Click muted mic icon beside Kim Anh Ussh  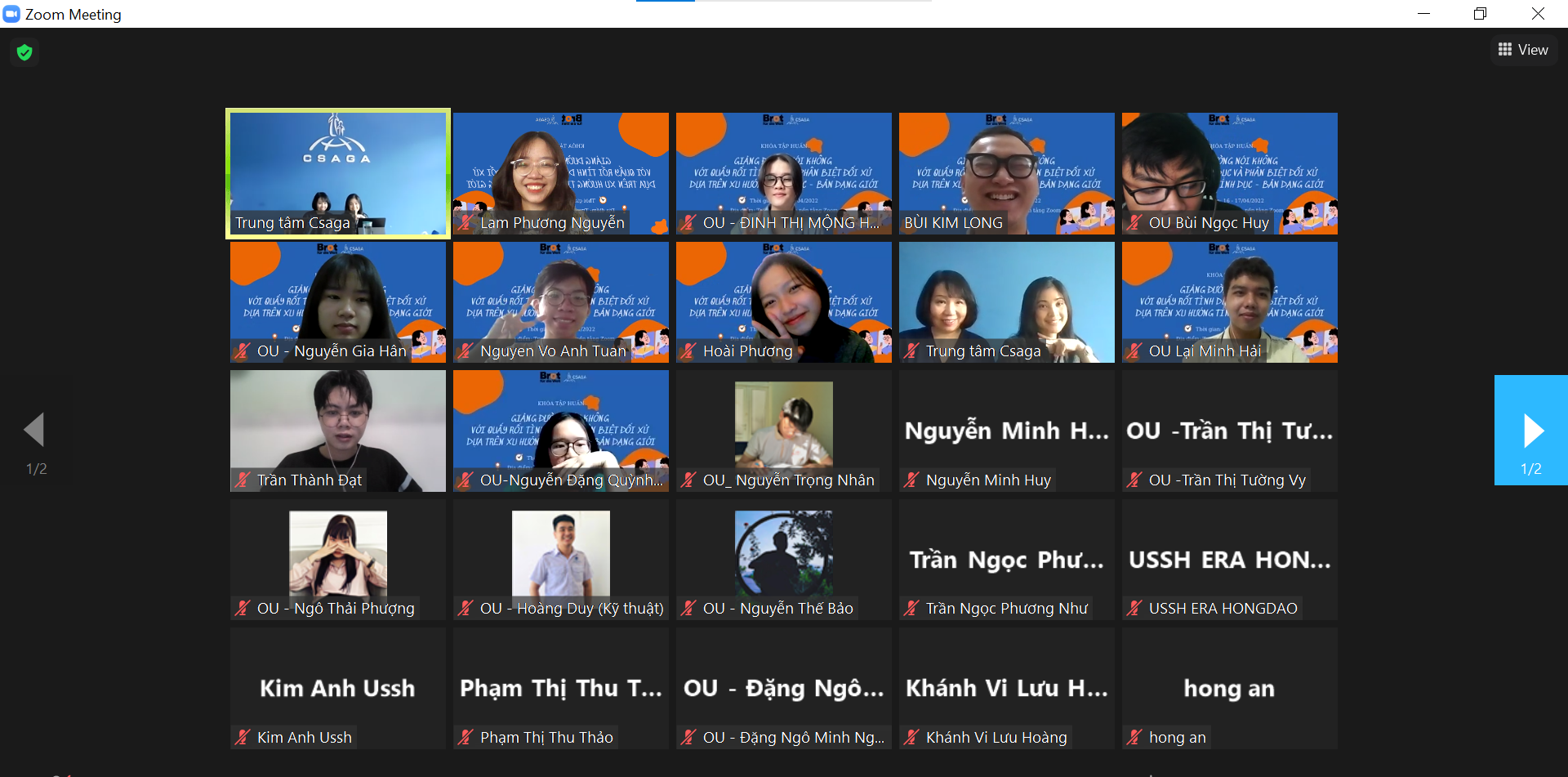(243, 738)
